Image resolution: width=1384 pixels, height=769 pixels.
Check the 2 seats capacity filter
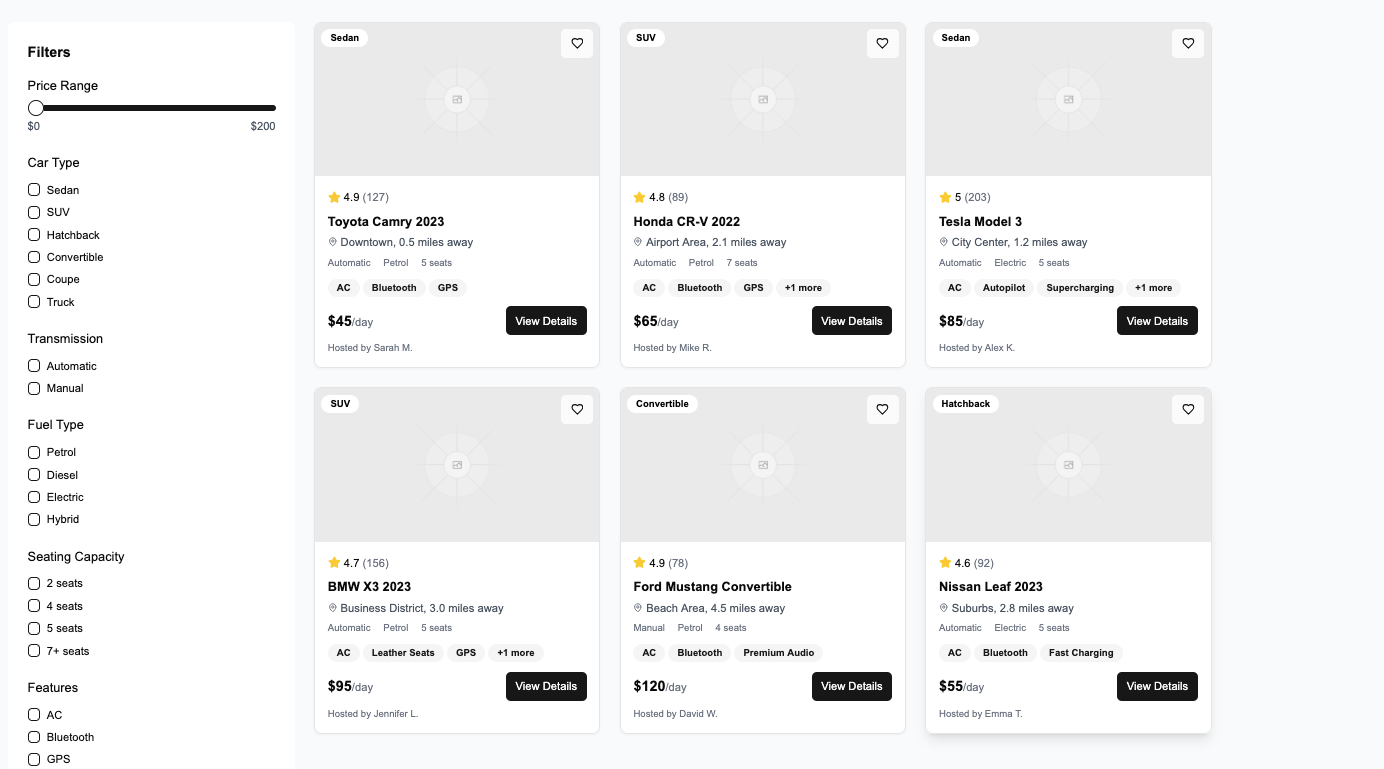tap(34, 583)
